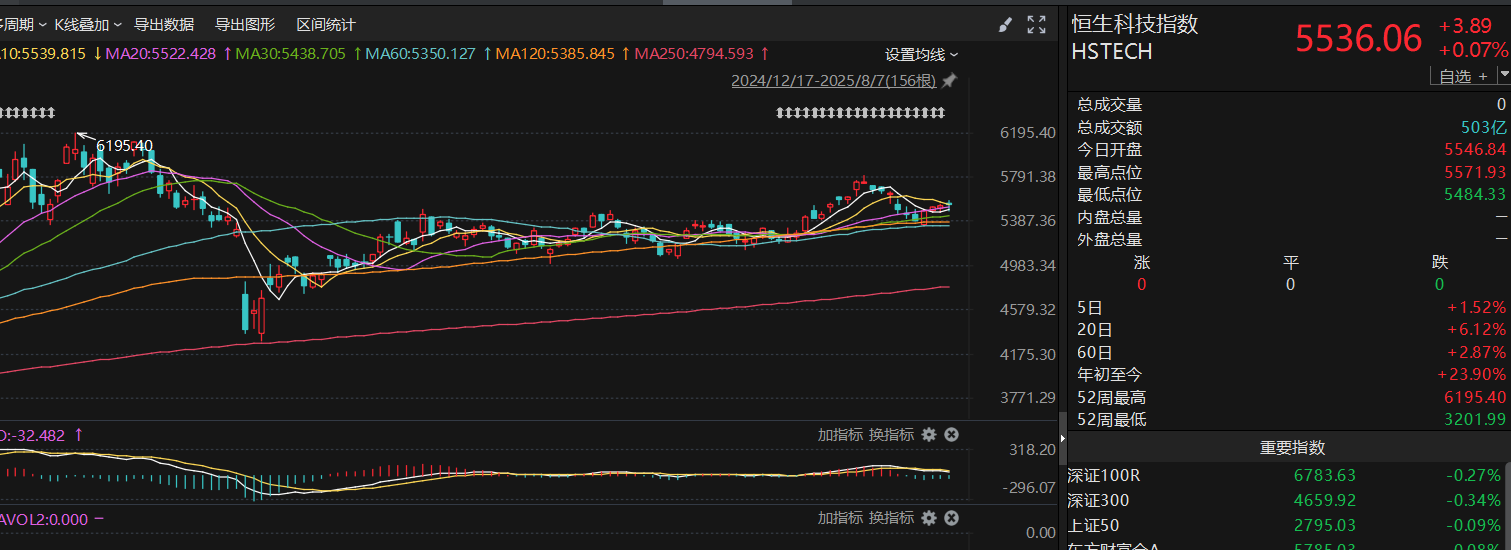Open 区间统计 interval statistics
The image size is (1511, 550).
(326, 24)
